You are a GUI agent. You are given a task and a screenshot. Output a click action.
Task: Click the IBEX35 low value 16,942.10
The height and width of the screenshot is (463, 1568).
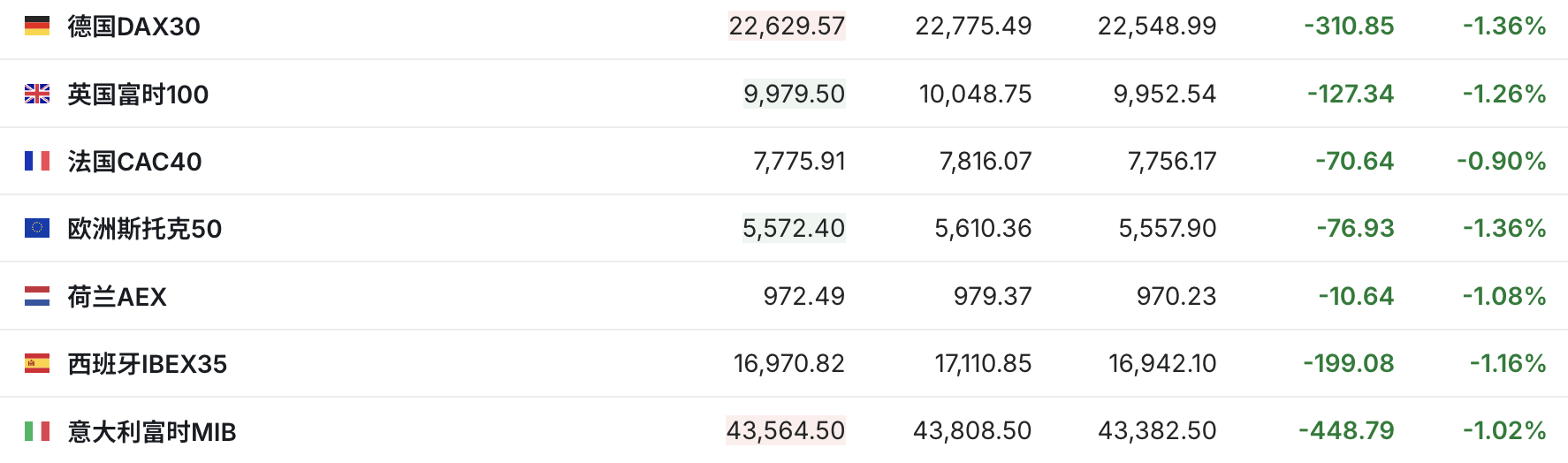point(1162,363)
